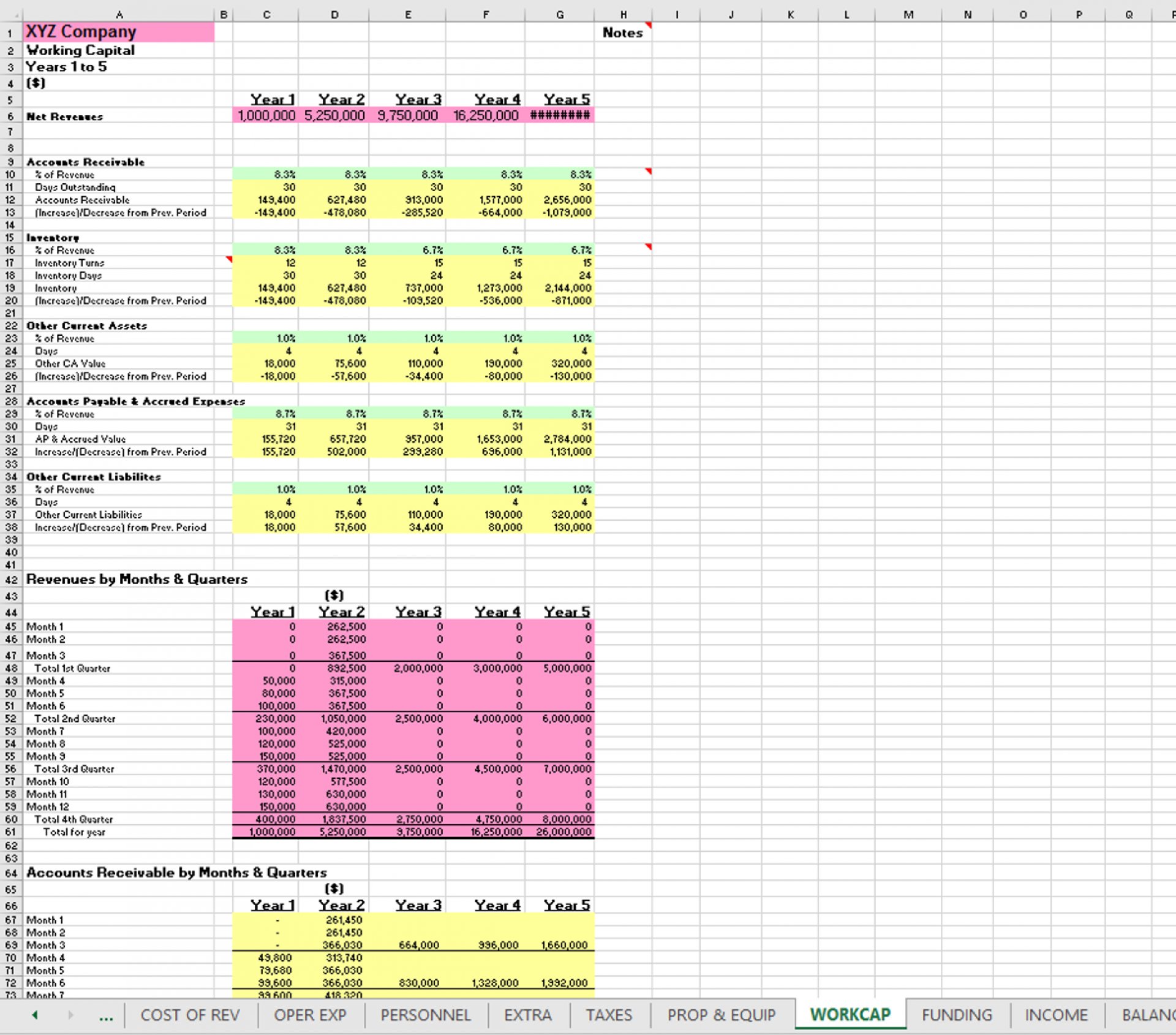Select column A header
1176x1035 pixels.
click(119, 14)
